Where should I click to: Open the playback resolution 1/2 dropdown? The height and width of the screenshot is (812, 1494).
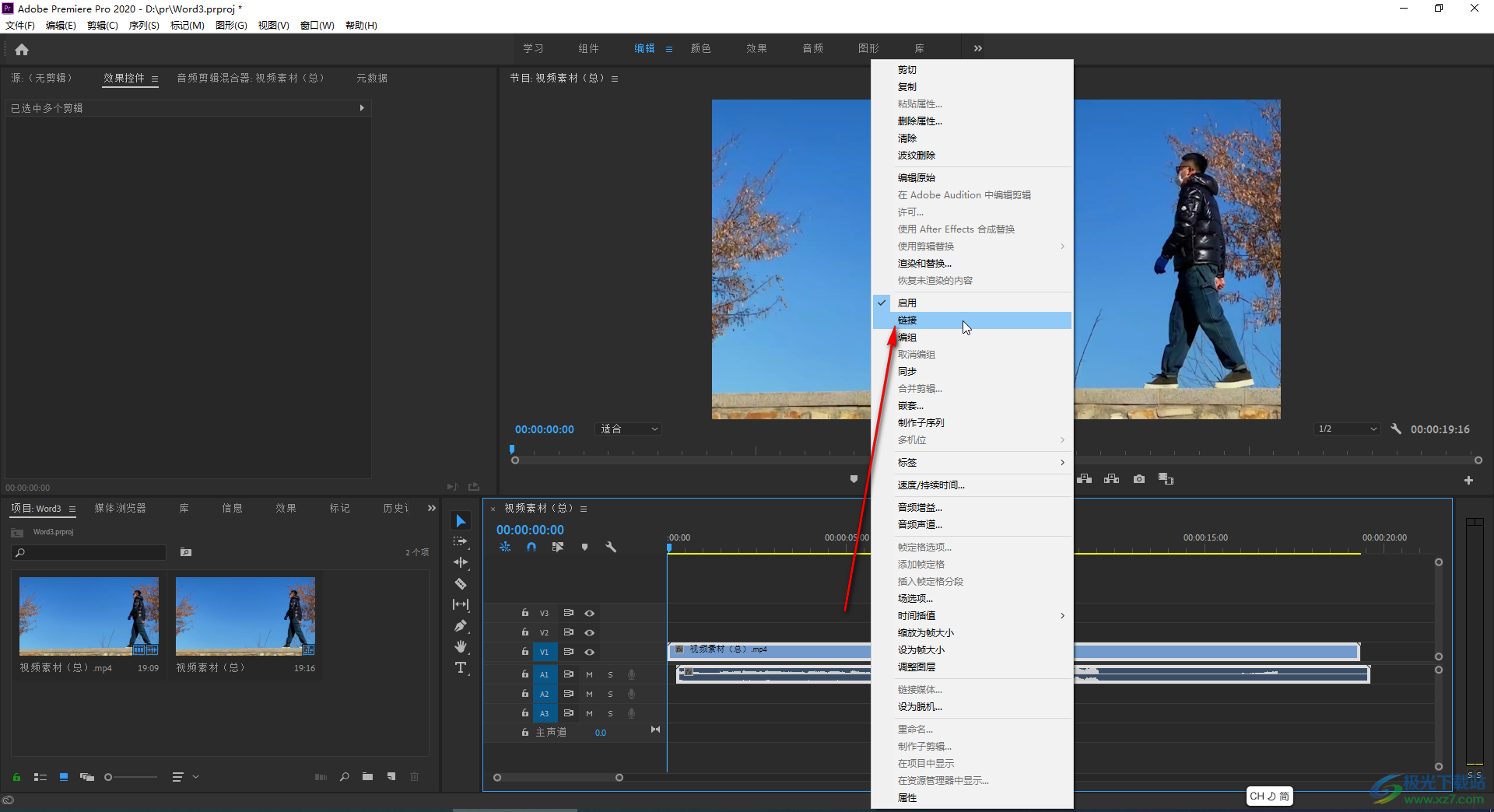pyautogui.click(x=1348, y=429)
